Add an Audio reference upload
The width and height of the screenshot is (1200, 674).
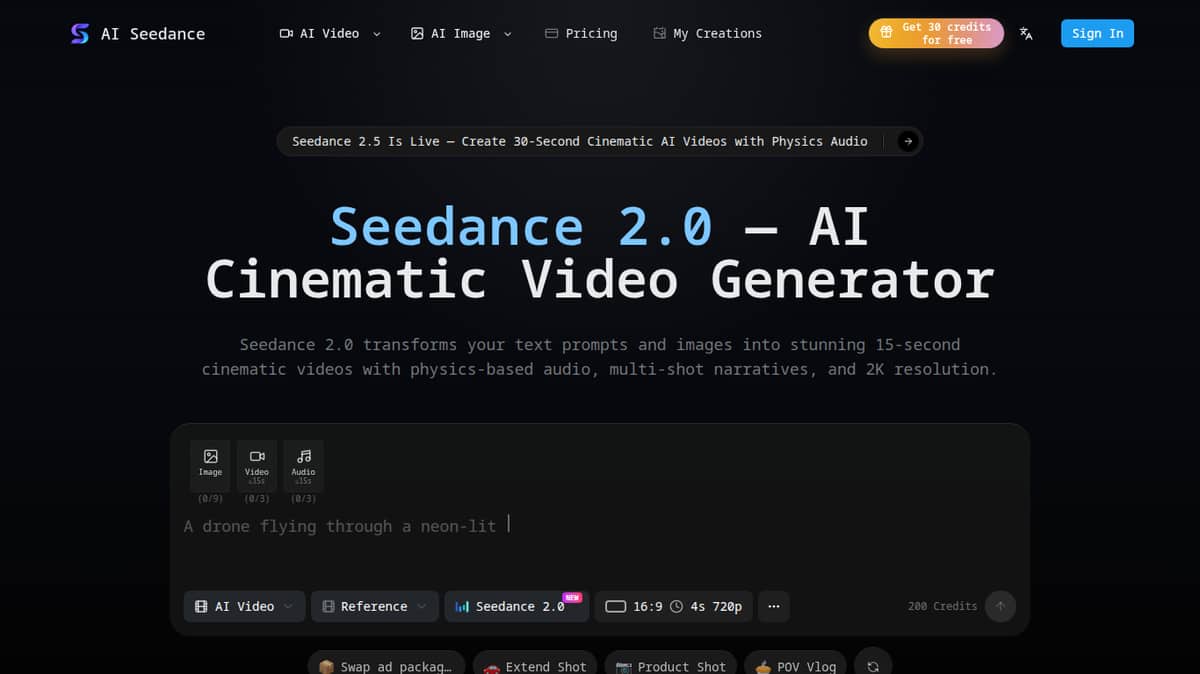click(x=303, y=465)
